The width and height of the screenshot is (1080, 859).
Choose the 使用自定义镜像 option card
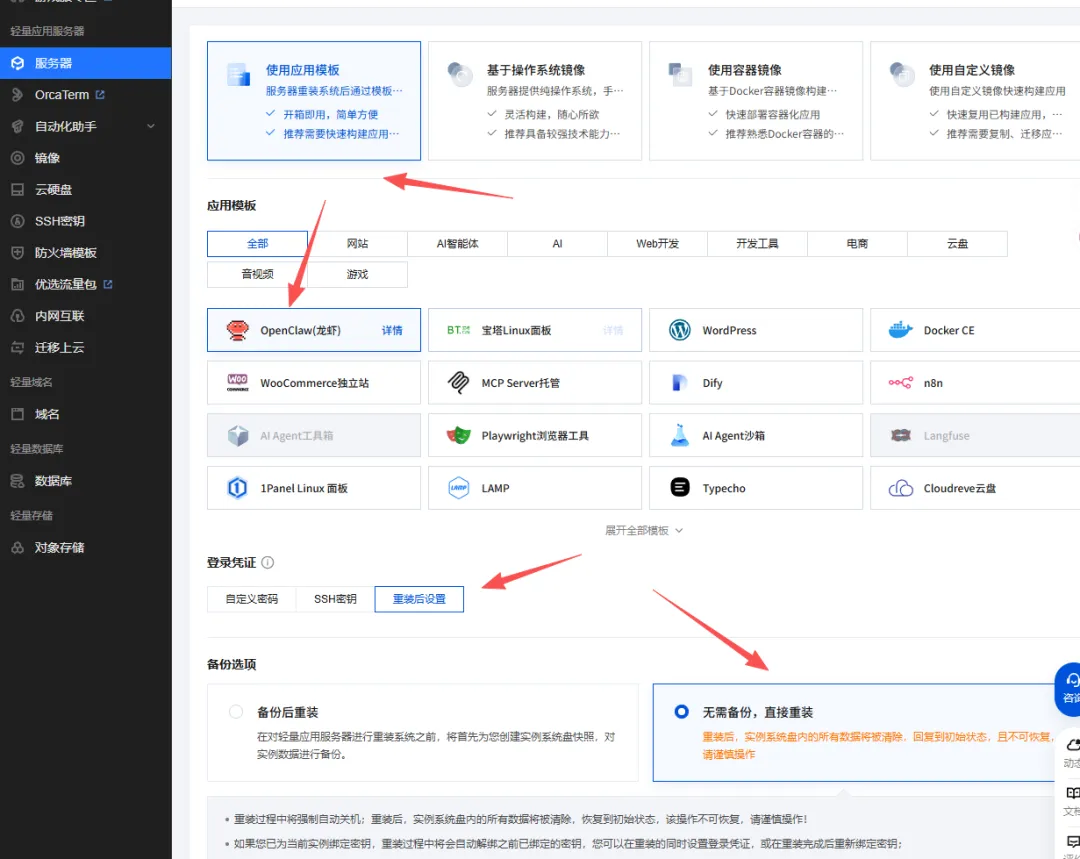coord(975,101)
